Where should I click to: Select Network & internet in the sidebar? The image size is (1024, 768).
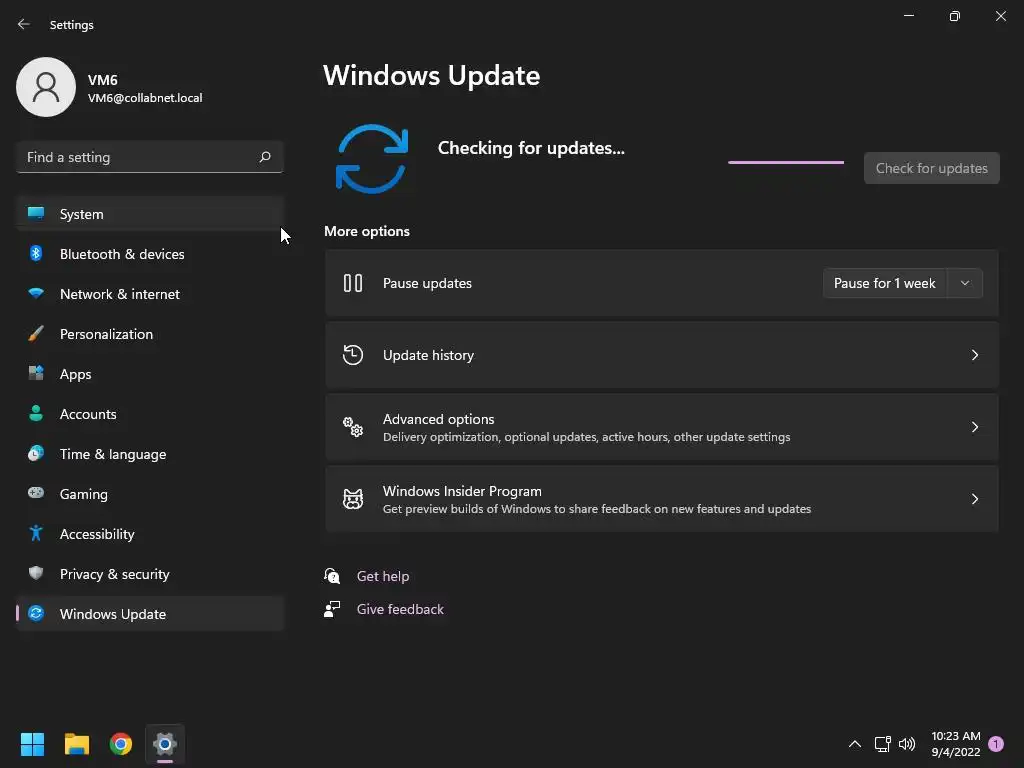150,294
